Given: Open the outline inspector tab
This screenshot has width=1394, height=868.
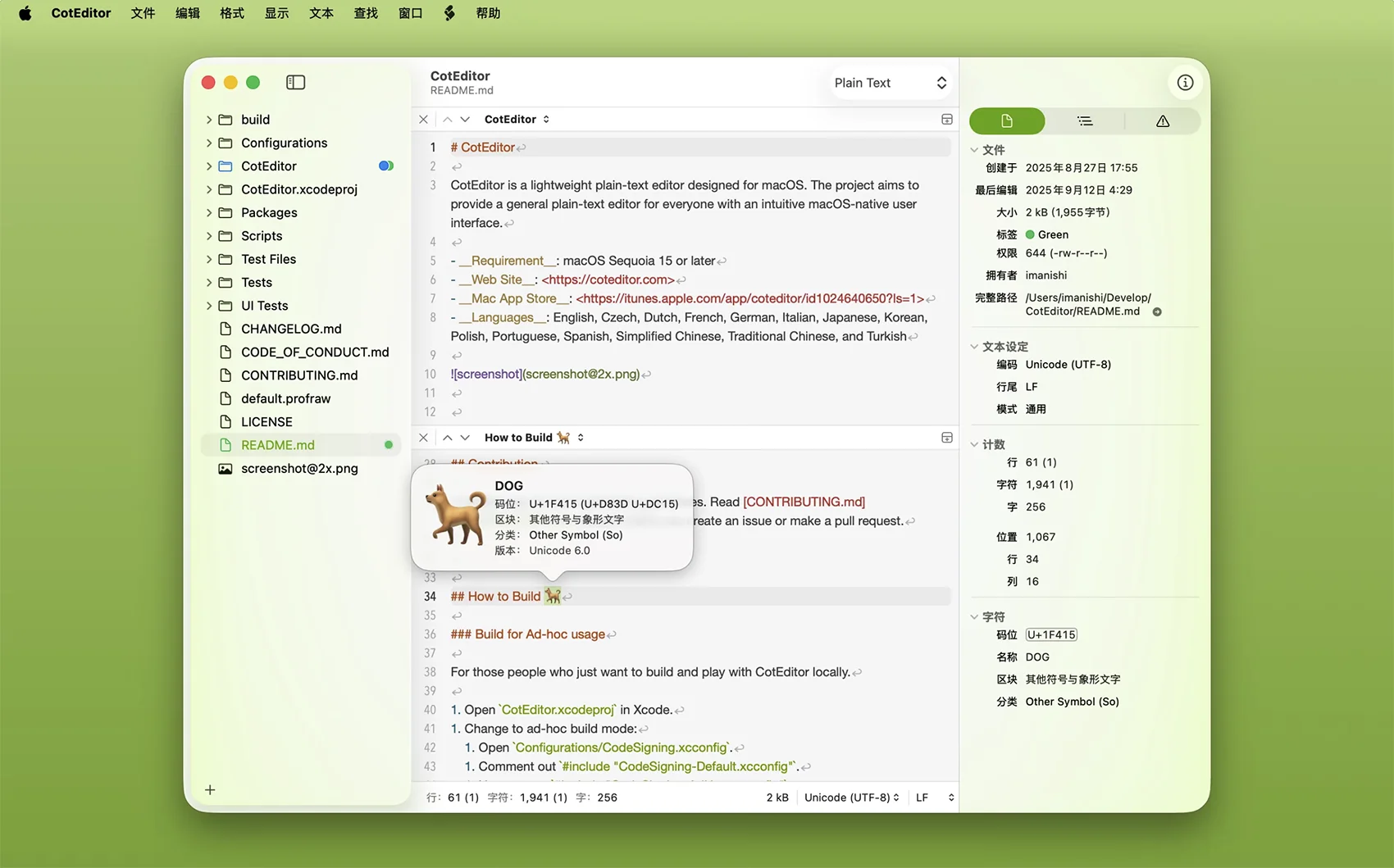Looking at the screenshot, I should (1084, 121).
